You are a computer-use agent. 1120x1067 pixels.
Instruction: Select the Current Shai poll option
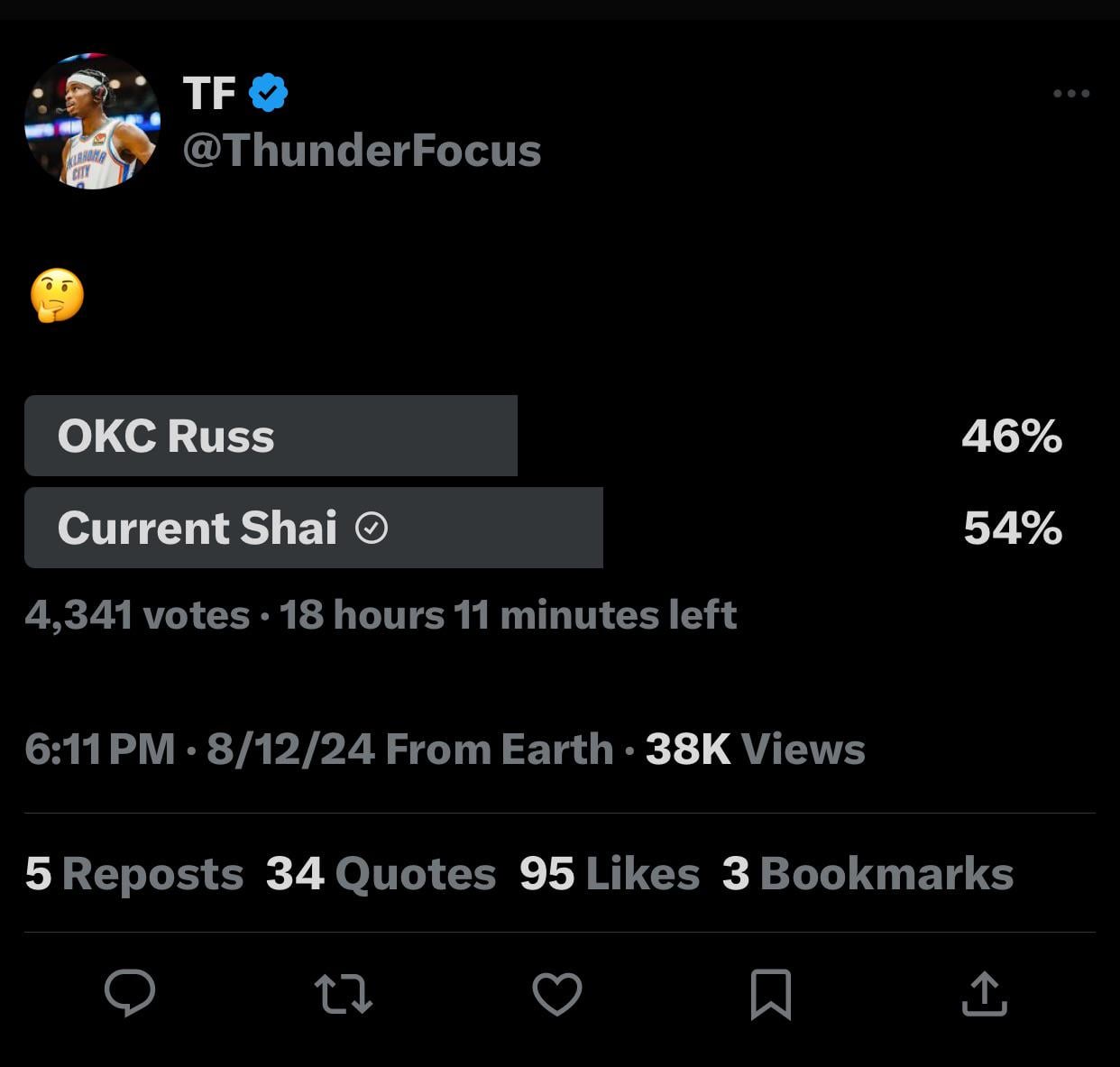pyautogui.click(x=313, y=528)
